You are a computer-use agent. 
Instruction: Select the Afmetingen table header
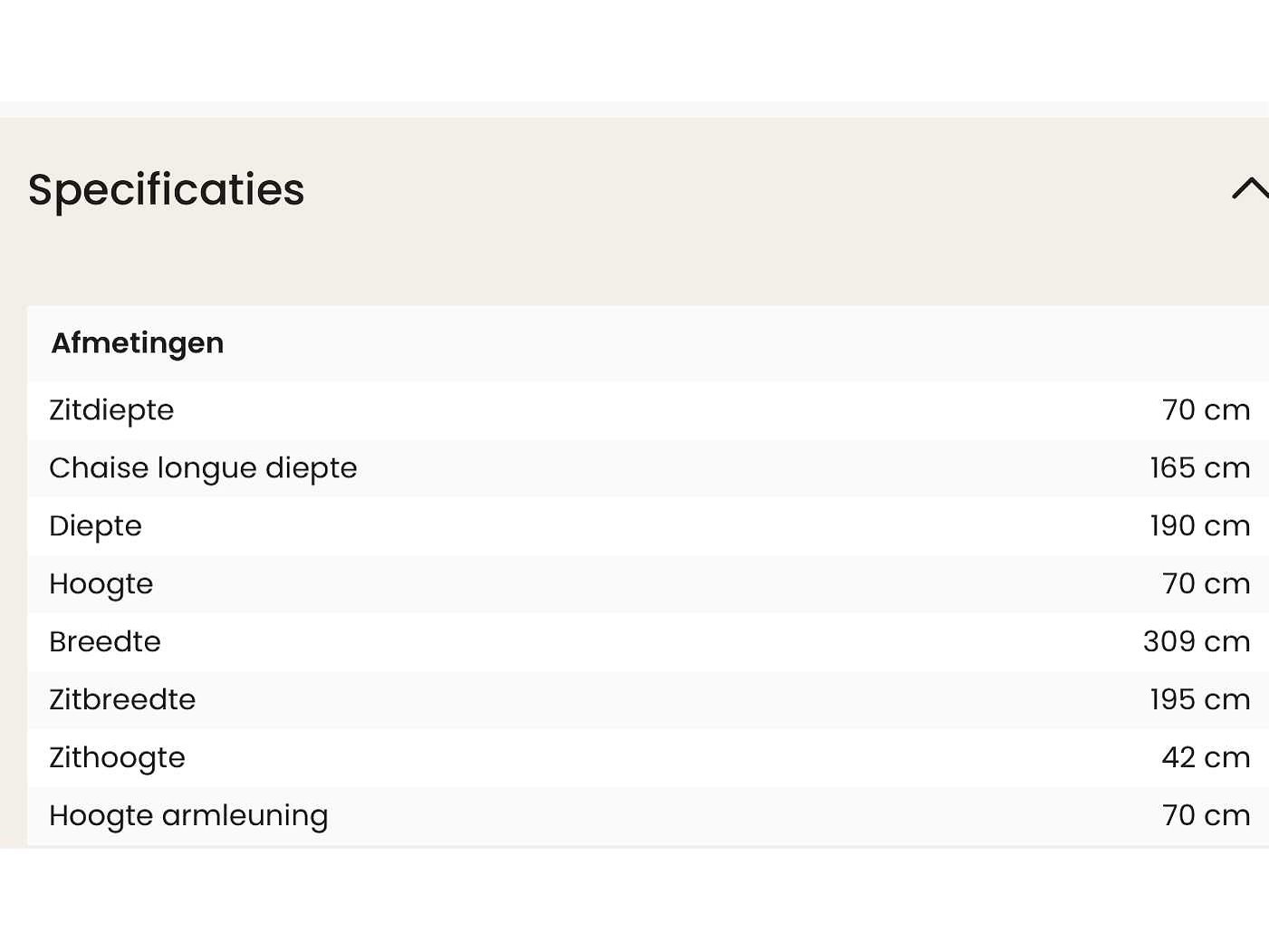(138, 343)
